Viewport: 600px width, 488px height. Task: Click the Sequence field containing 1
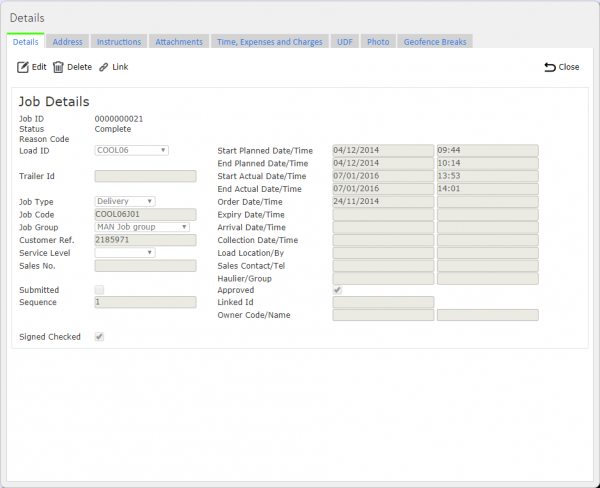pos(145,302)
